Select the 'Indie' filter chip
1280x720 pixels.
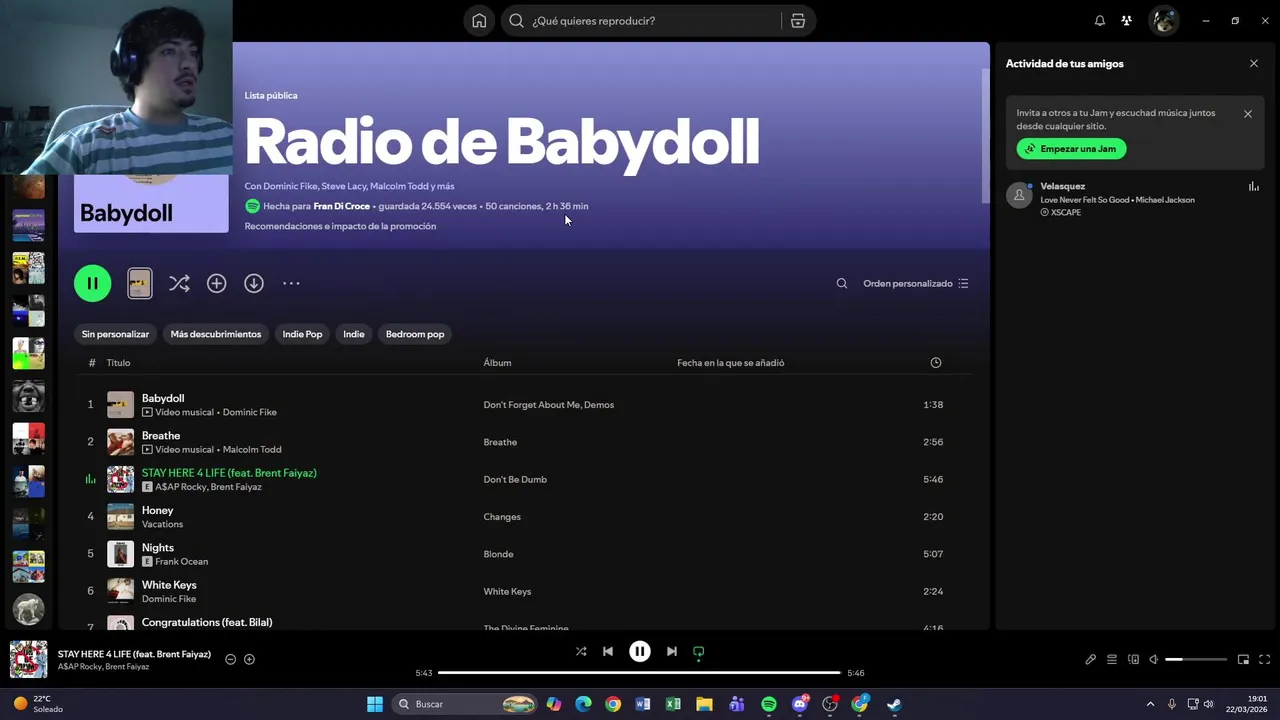click(x=354, y=334)
